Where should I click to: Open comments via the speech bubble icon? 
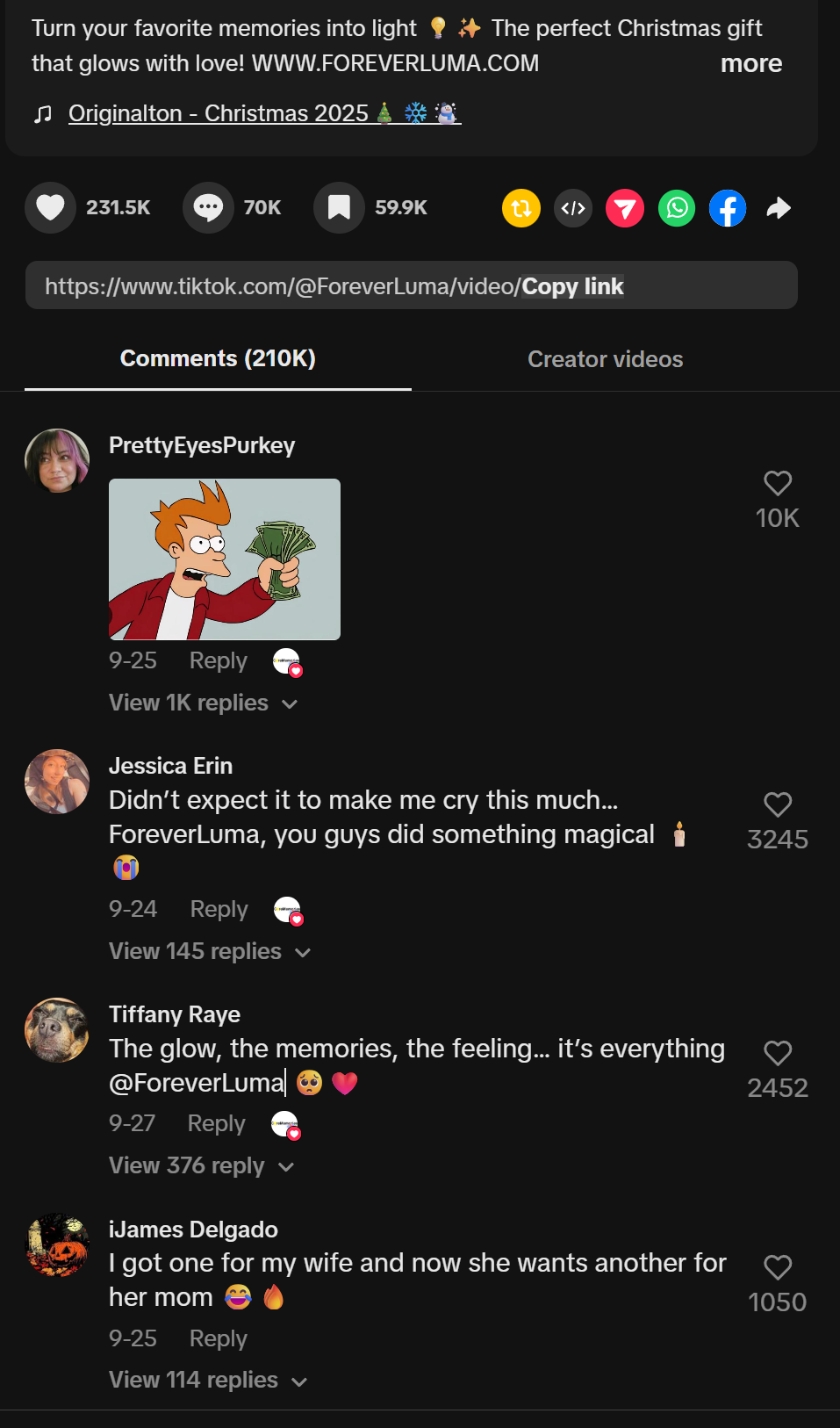point(208,208)
